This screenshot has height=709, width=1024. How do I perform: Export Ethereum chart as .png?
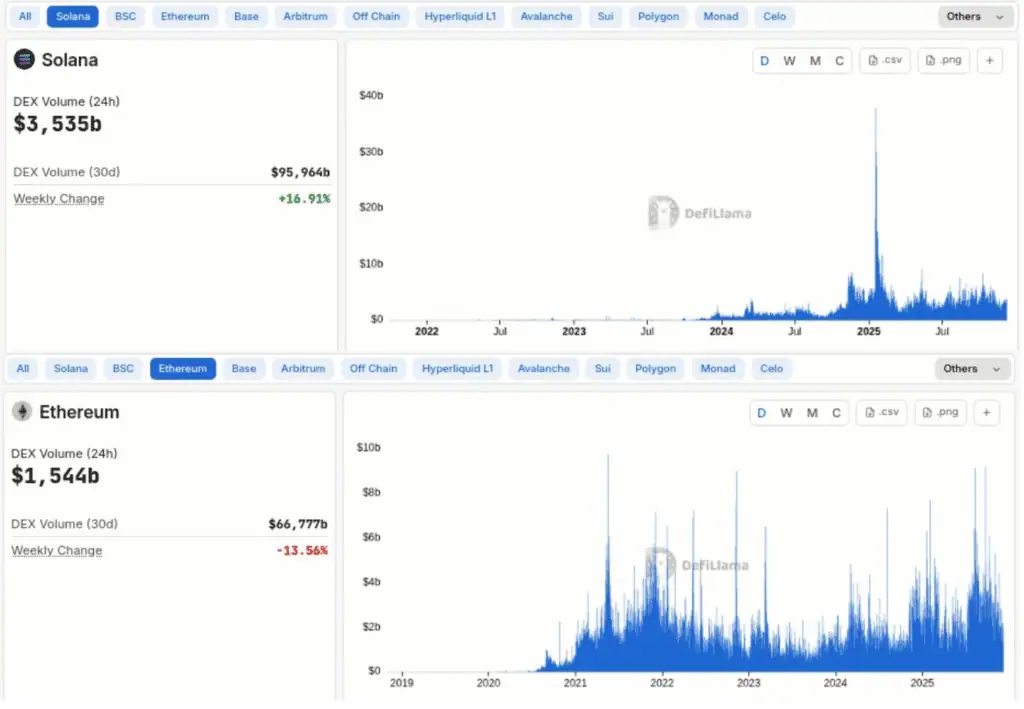pos(940,413)
